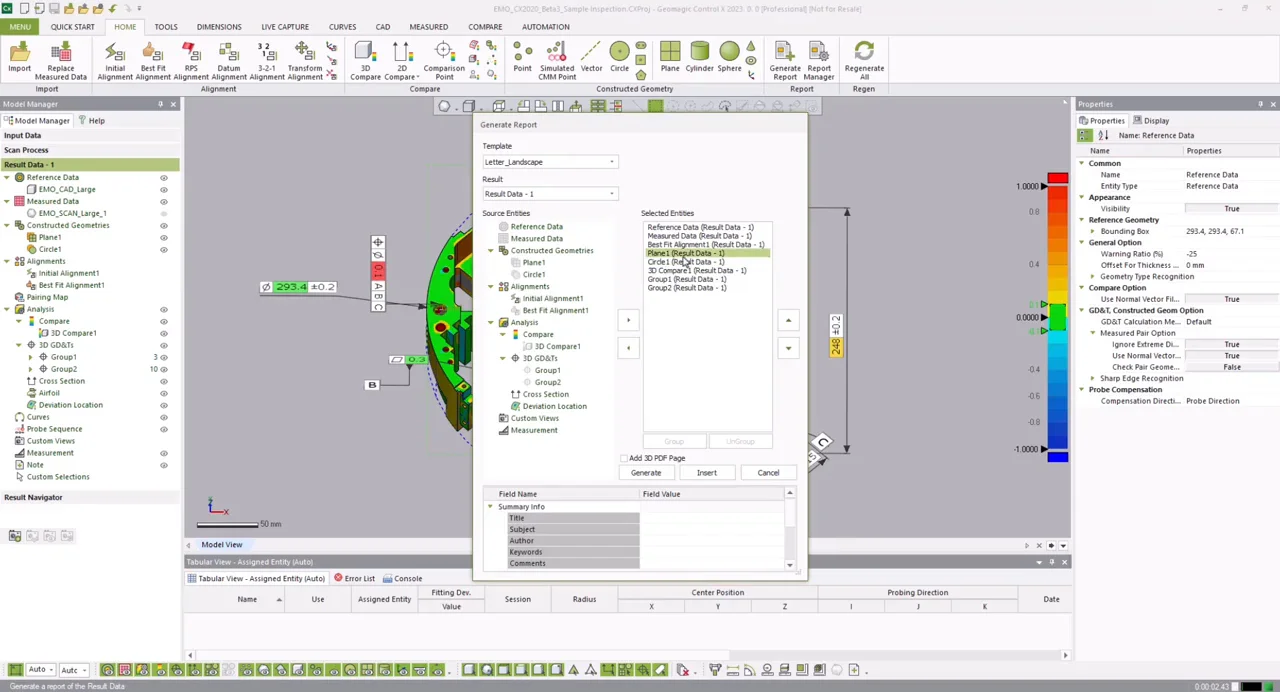Screen dimensions: 1280x692
Task: Open the TOOLS ribbon tab
Action: (166, 27)
